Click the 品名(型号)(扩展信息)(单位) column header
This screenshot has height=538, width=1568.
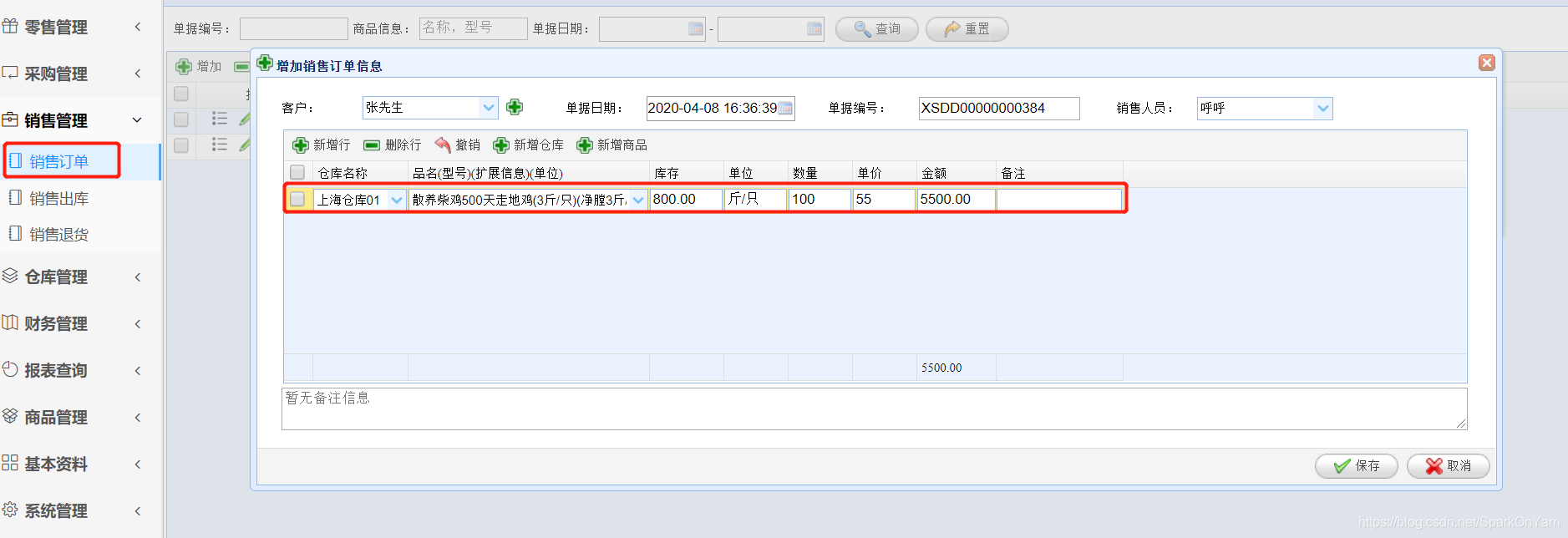point(528,173)
